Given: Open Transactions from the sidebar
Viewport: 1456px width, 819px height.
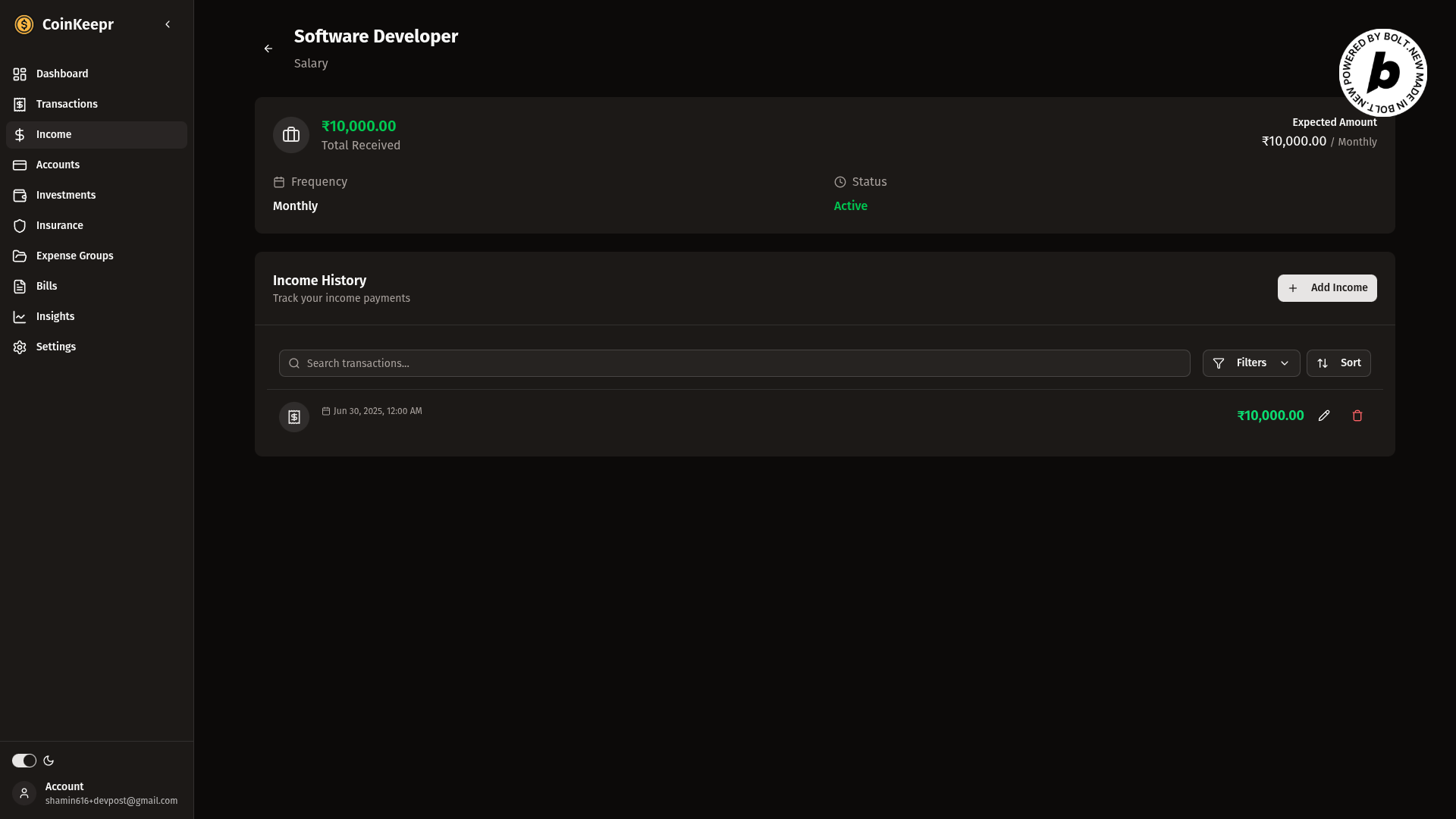Looking at the screenshot, I should coord(67,104).
